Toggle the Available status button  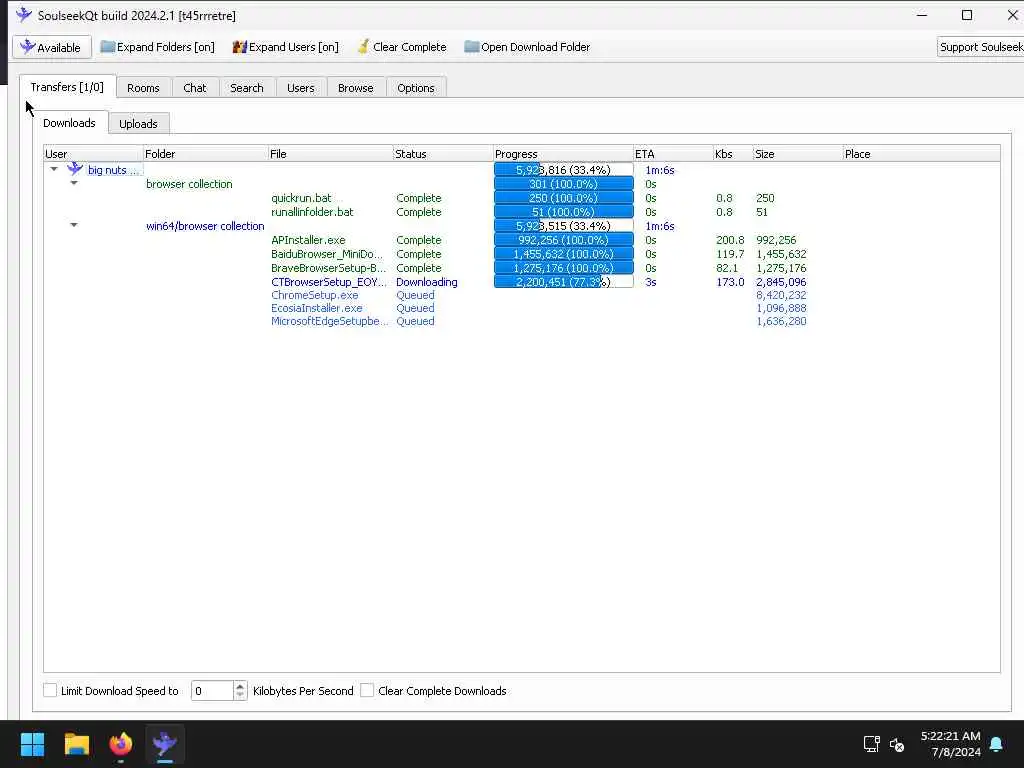52,47
